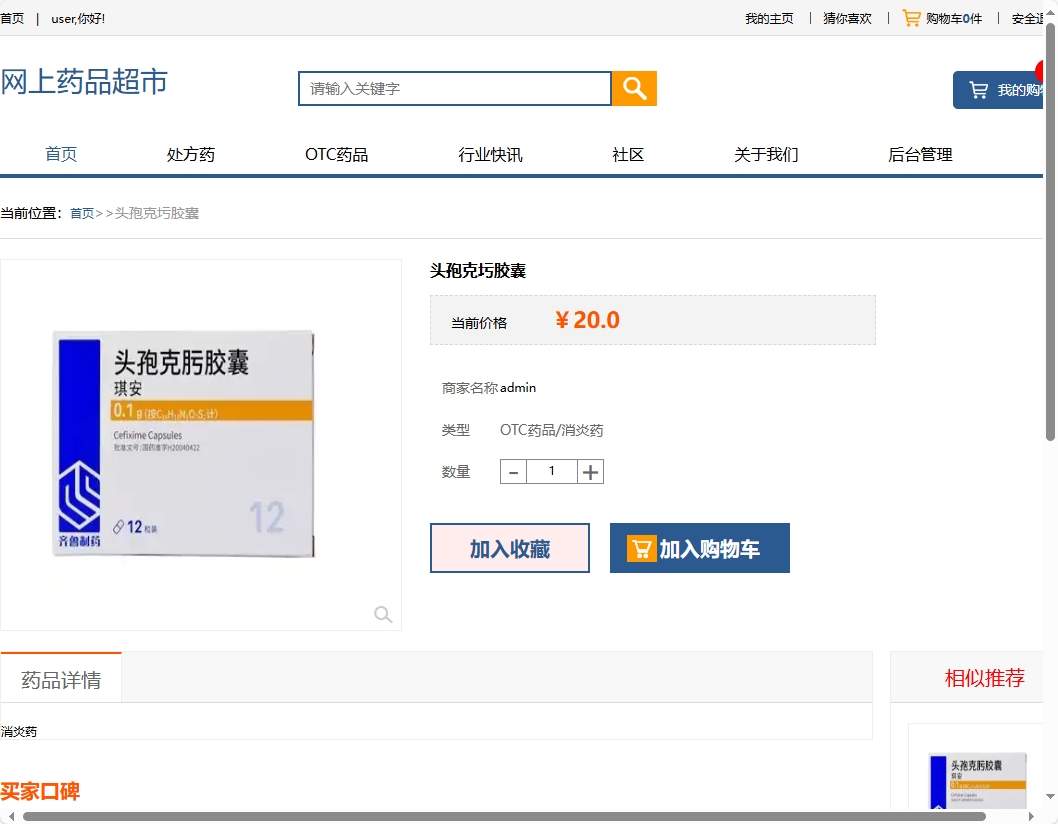The width and height of the screenshot is (1058, 824).
Task: Open the 处方药 navigation tab
Action: (x=190, y=154)
